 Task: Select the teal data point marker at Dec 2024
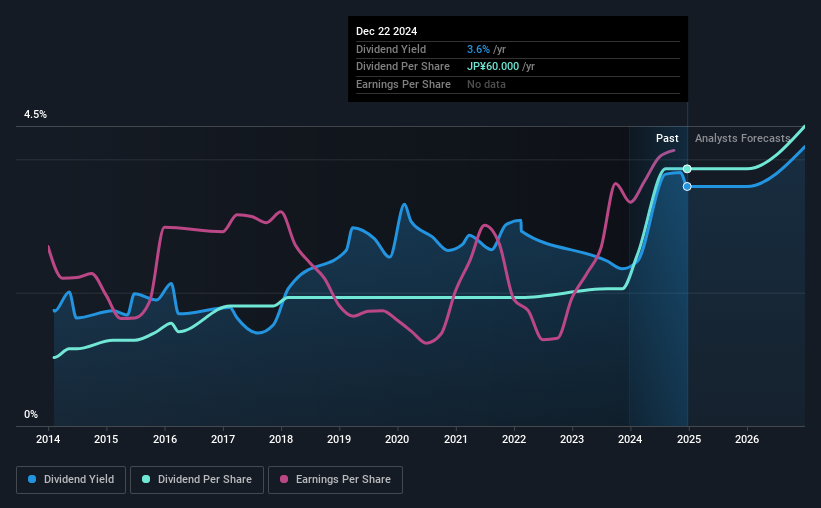[x=687, y=169]
